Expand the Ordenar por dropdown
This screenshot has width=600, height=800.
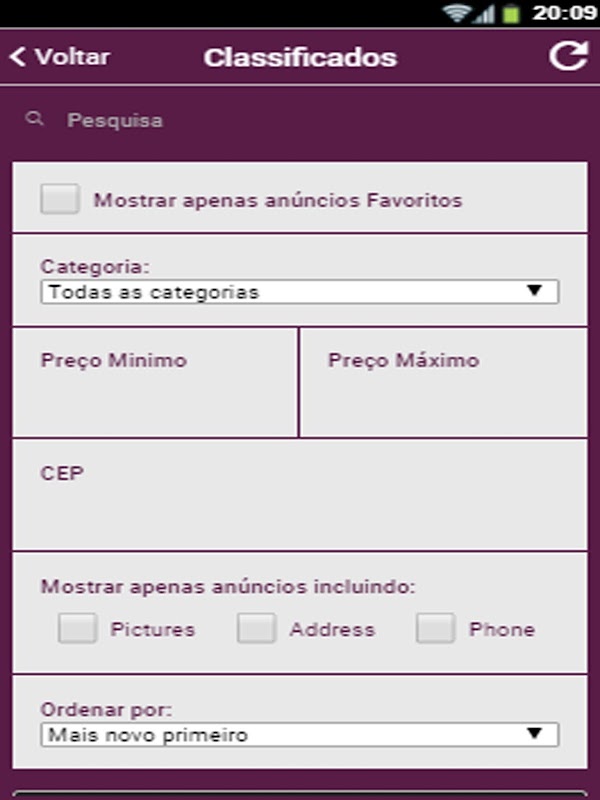(299, 735)
